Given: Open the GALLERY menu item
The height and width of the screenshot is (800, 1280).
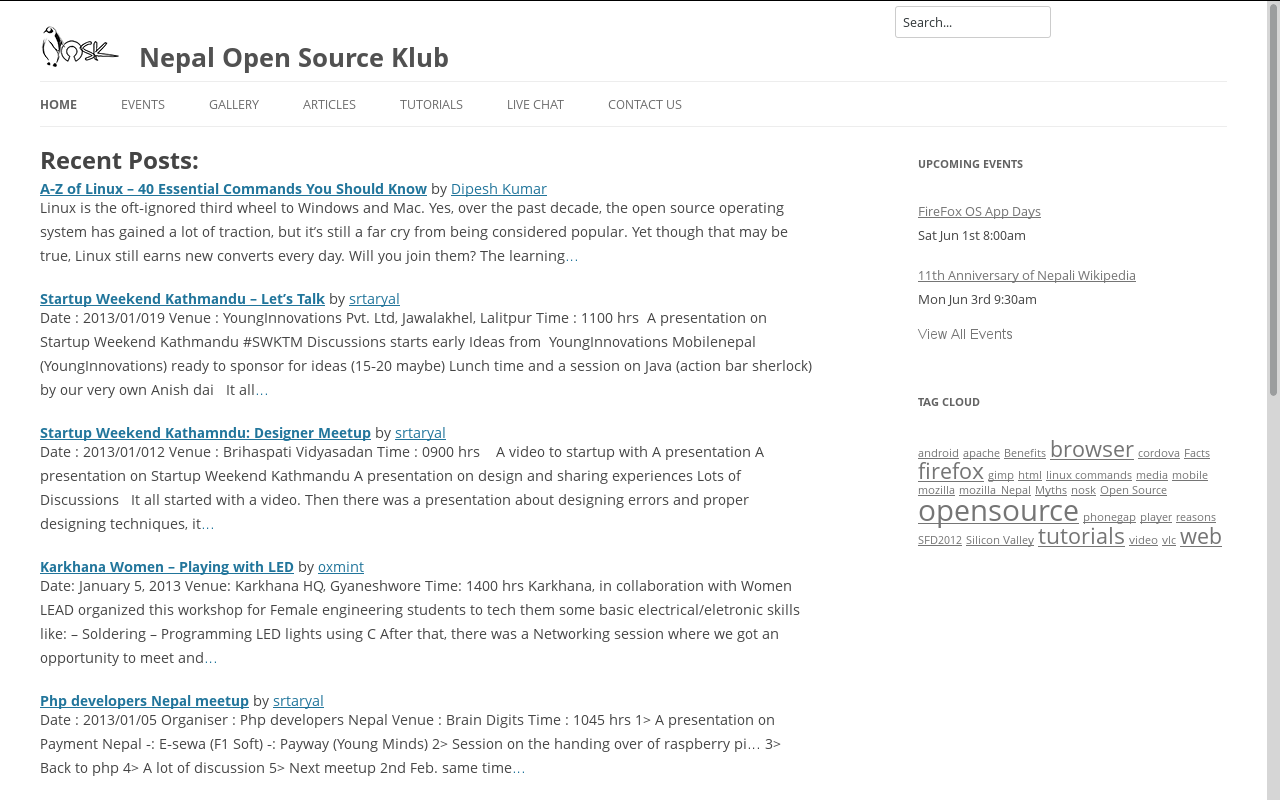Looking at the screenshot, I should click(x=234, y=104).
